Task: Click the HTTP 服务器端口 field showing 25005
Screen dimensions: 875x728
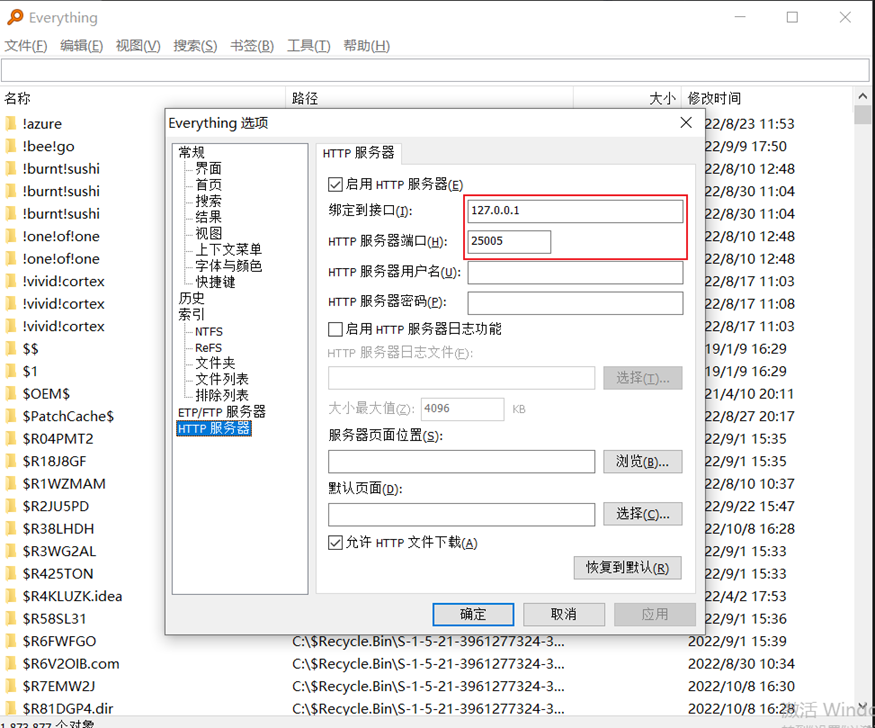Action: pyautogui.click(x=509, y=242)
